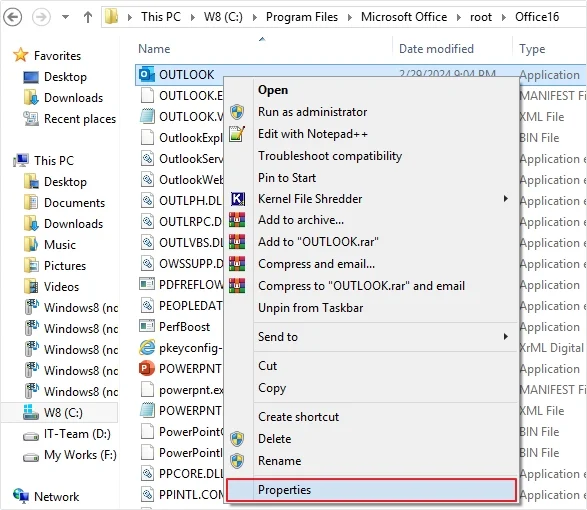The height and width of the screenshot is (510, 587).
Task: Choose Unpin from Taskbar
Action: tap(371, 307)
